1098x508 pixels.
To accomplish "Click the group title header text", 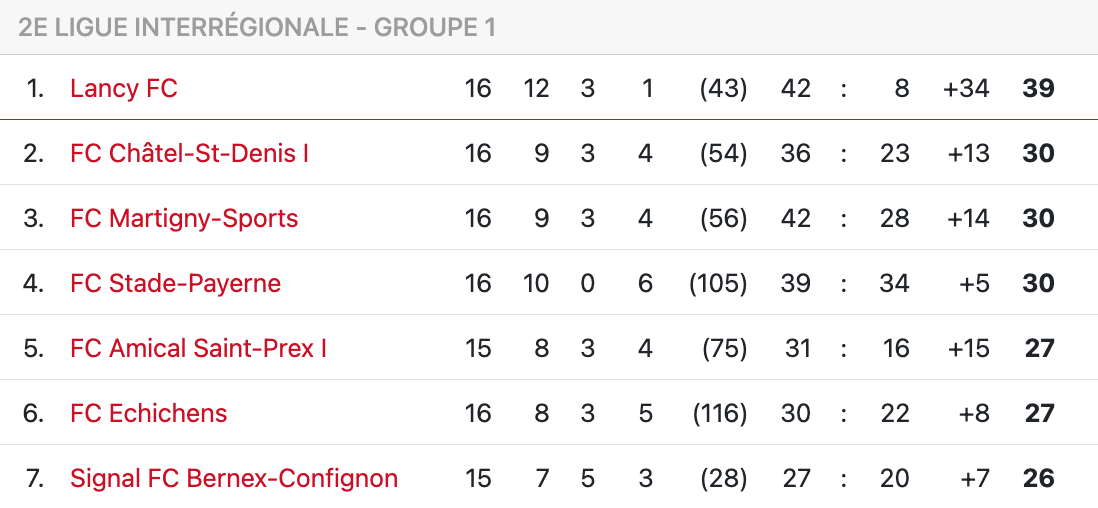I will tap(257, 27).
